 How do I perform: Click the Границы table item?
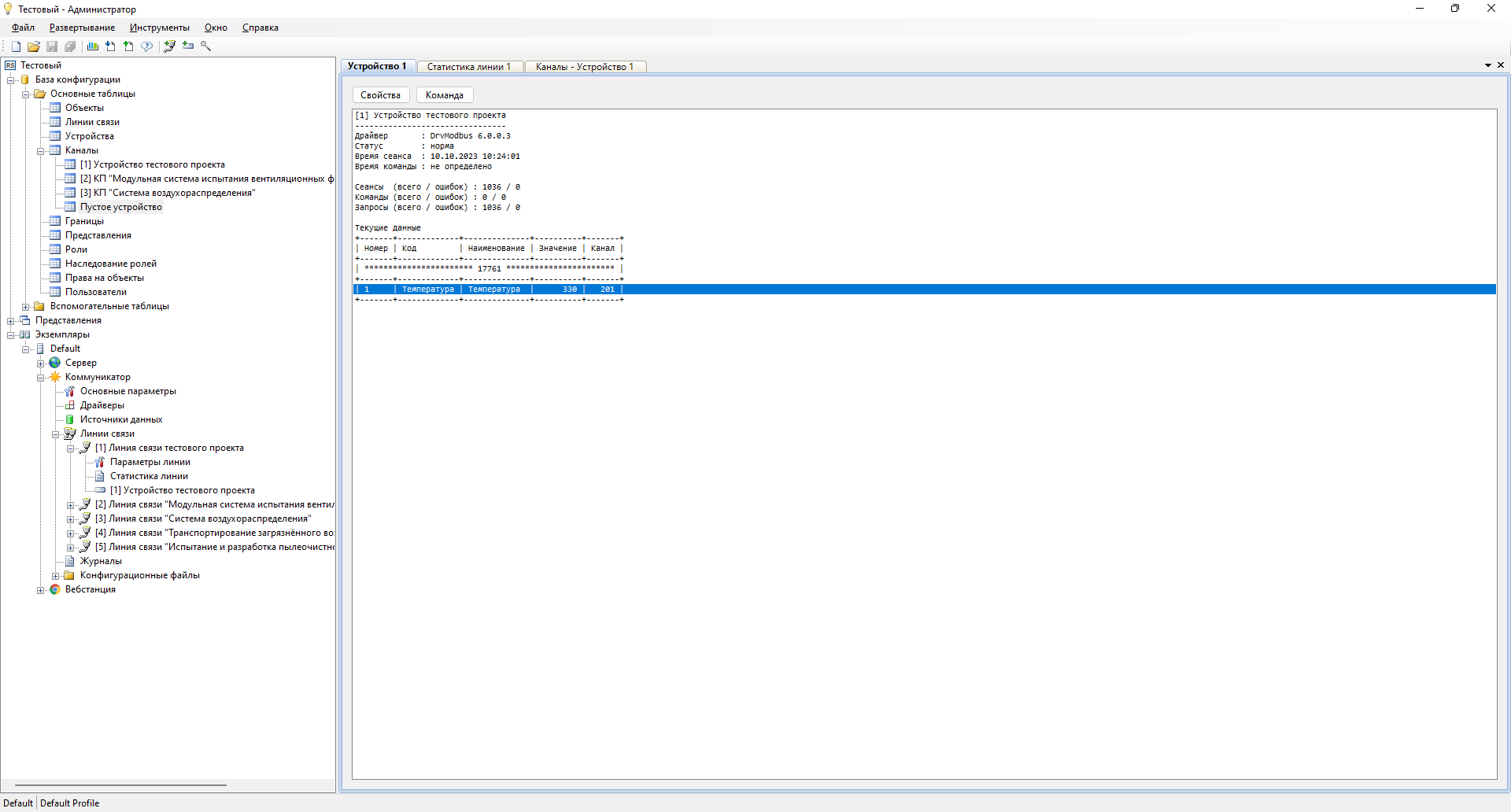coord(84,221)
